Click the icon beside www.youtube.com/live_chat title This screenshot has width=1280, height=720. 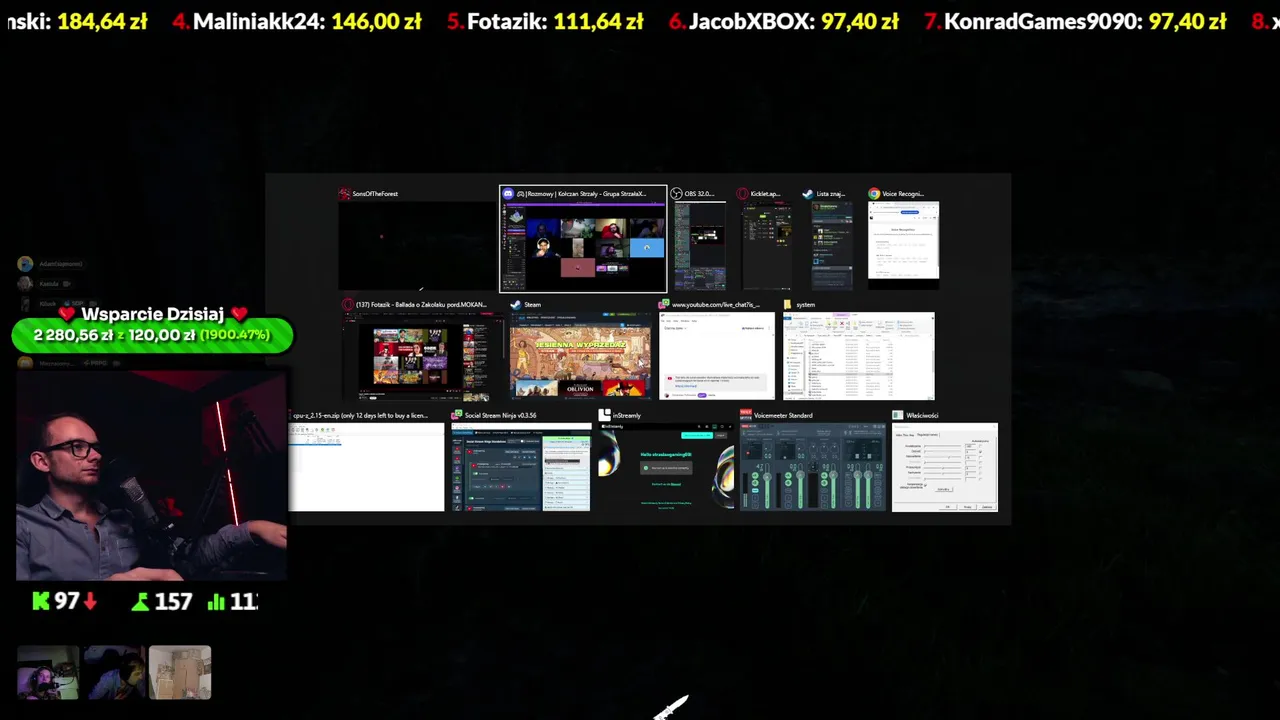[664, 305]
